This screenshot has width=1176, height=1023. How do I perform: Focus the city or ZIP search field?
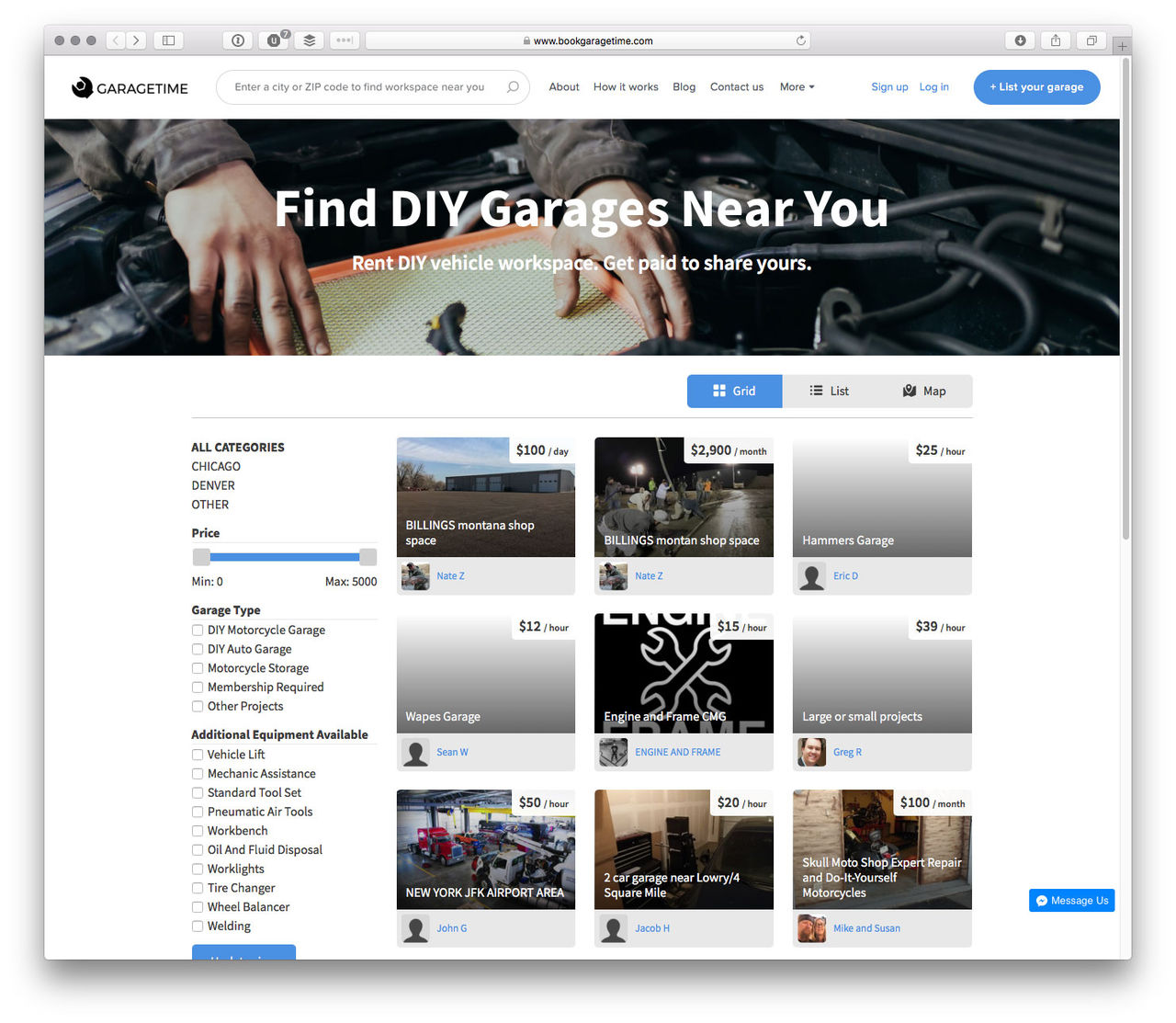359,87
